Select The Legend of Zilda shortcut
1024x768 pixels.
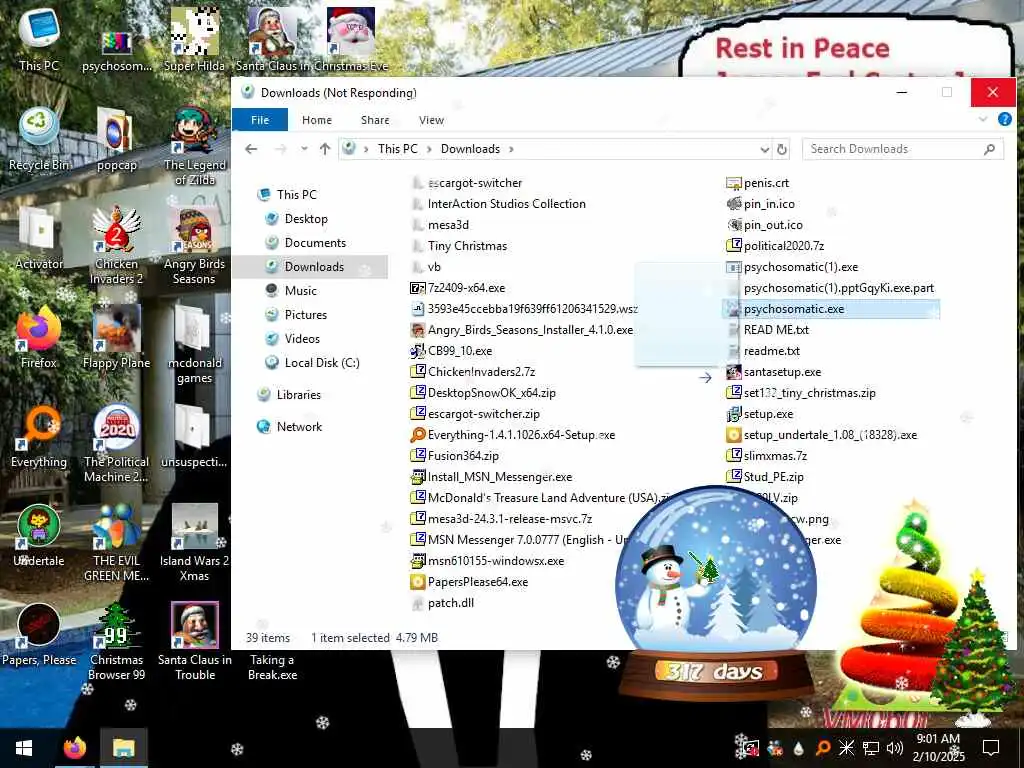coord(194,146)
